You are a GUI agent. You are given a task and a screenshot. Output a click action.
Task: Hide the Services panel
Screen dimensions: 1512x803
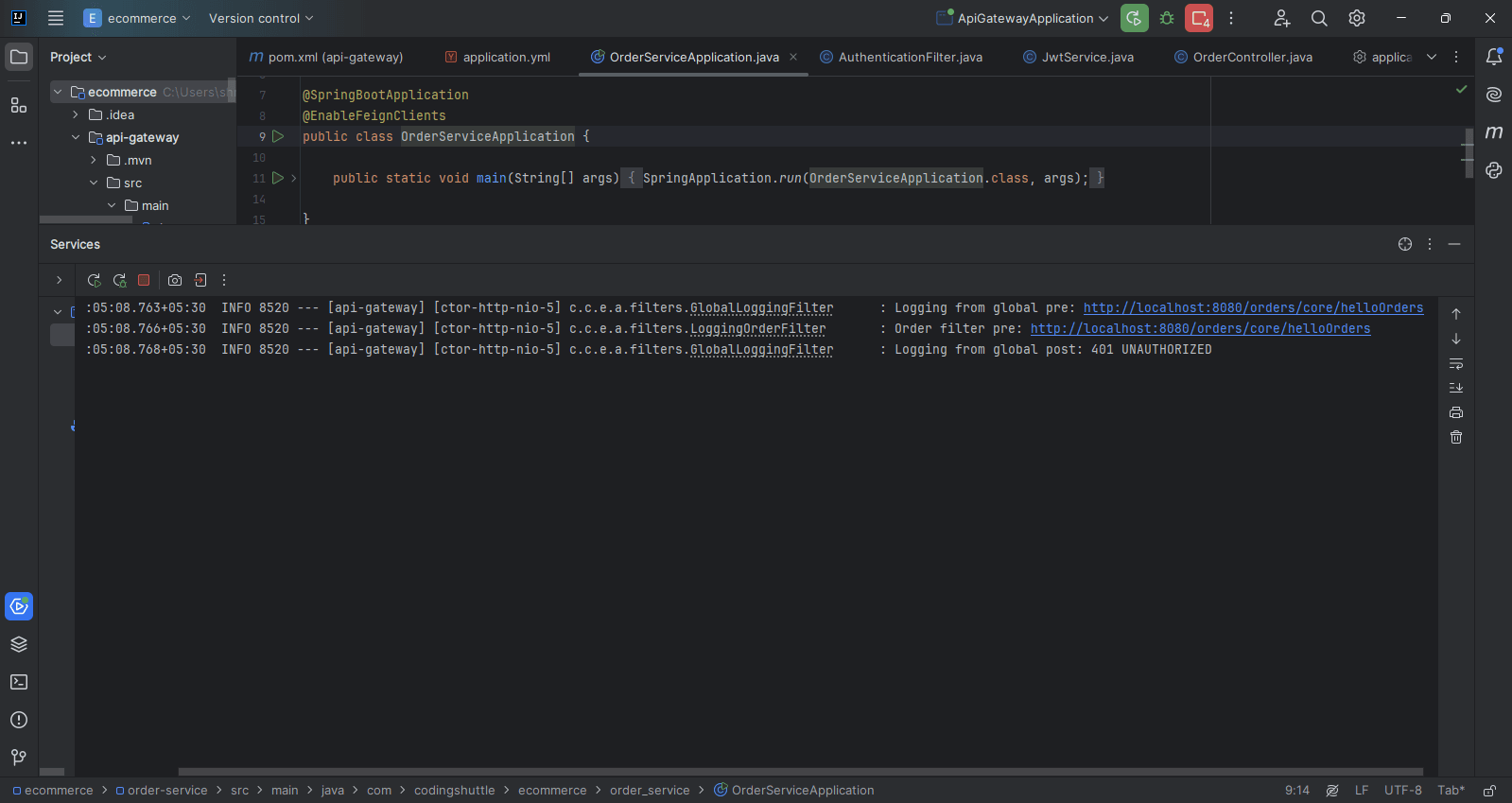pyautogui.click(x=1454, y=244)
